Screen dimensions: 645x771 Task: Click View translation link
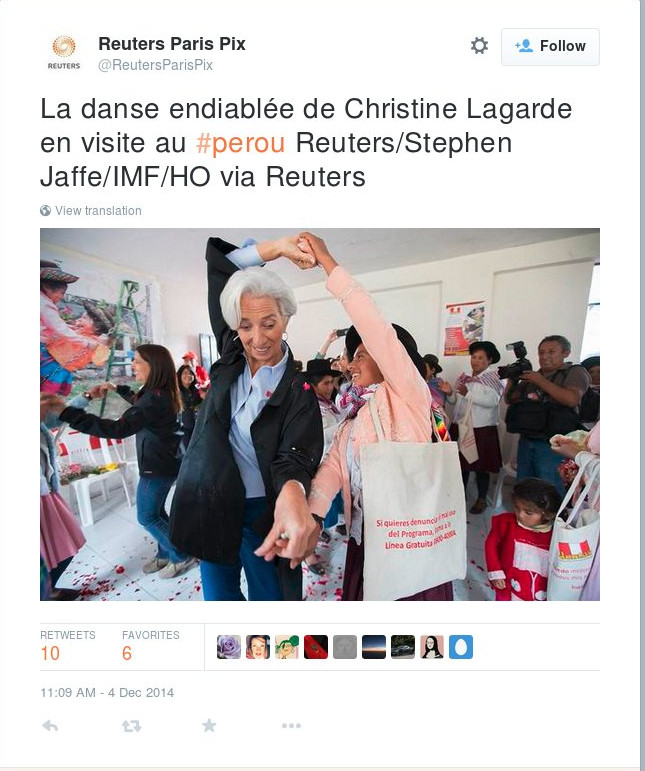[x=98, y=210]
